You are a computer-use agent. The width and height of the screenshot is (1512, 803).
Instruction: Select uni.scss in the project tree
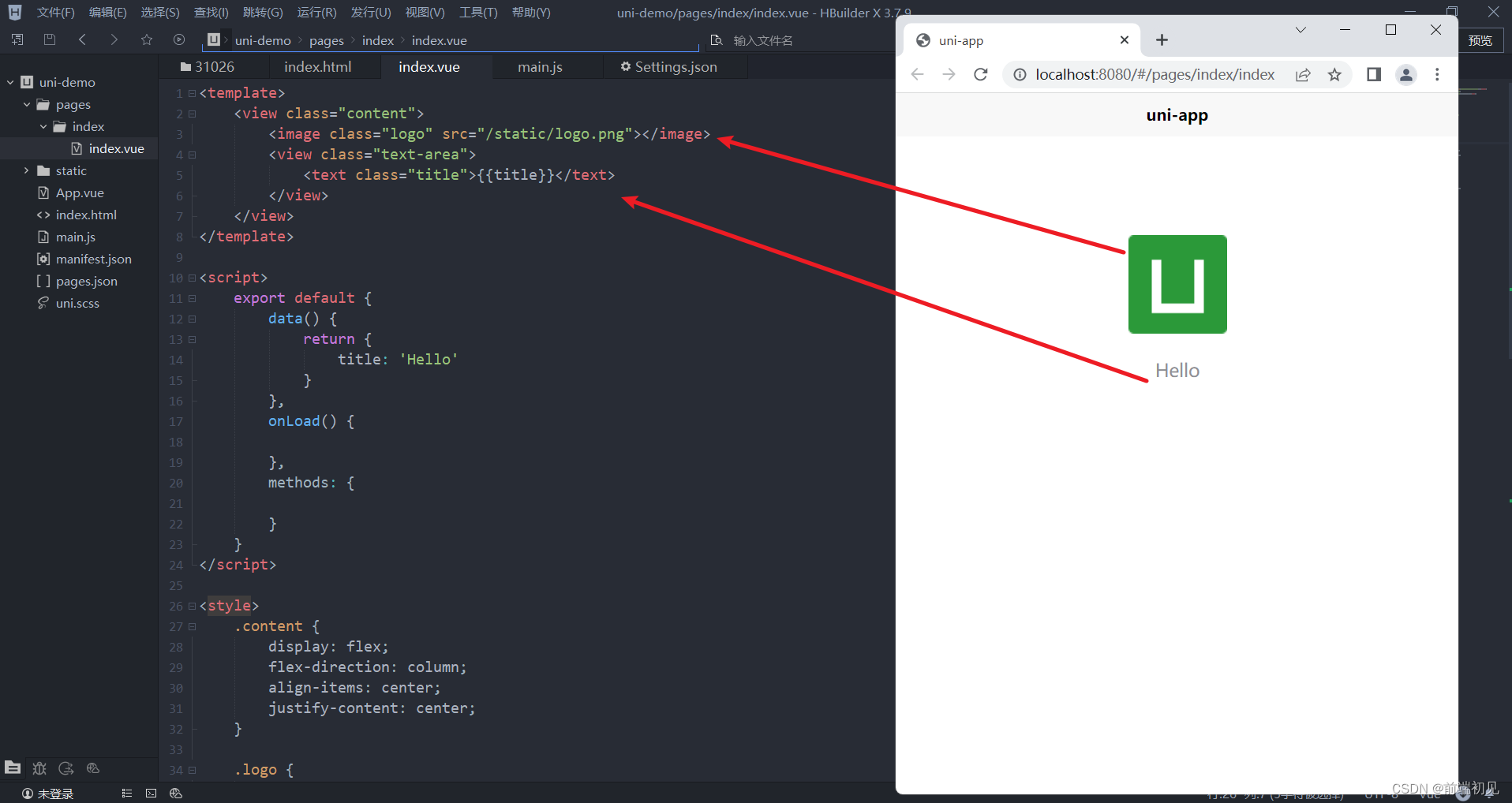77,303
